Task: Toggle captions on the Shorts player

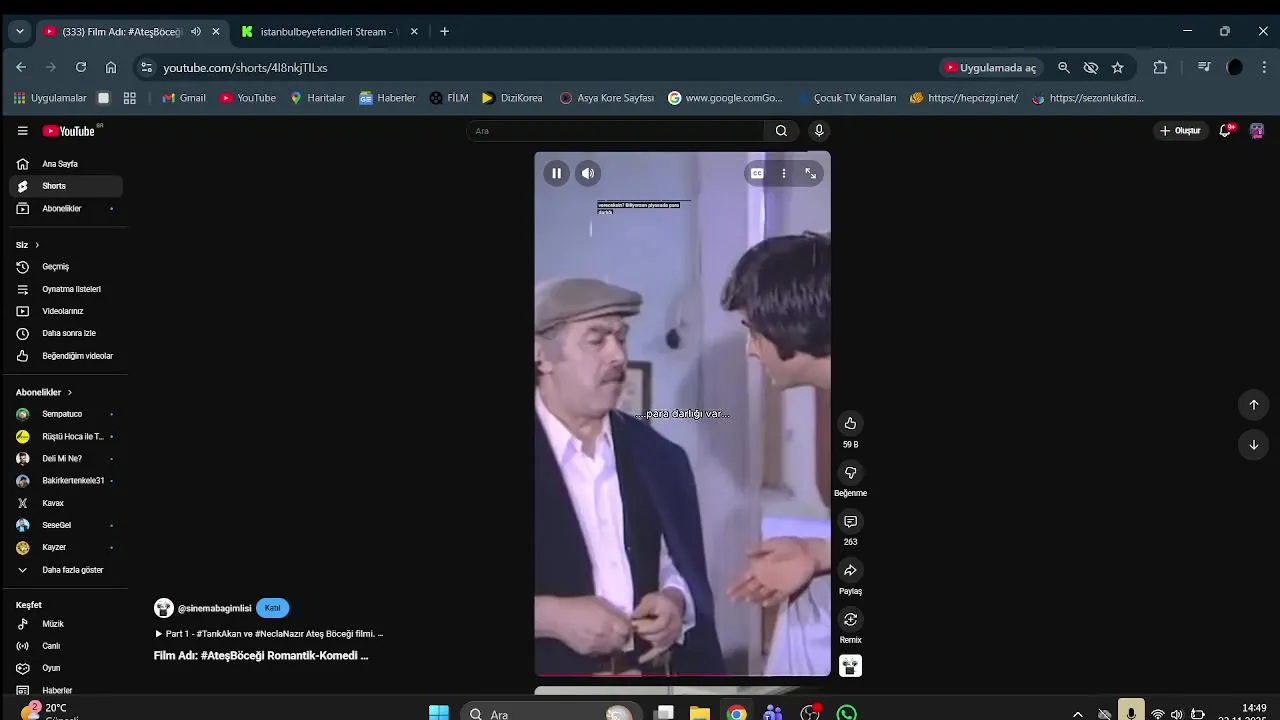Action: [x=757, y=173]
